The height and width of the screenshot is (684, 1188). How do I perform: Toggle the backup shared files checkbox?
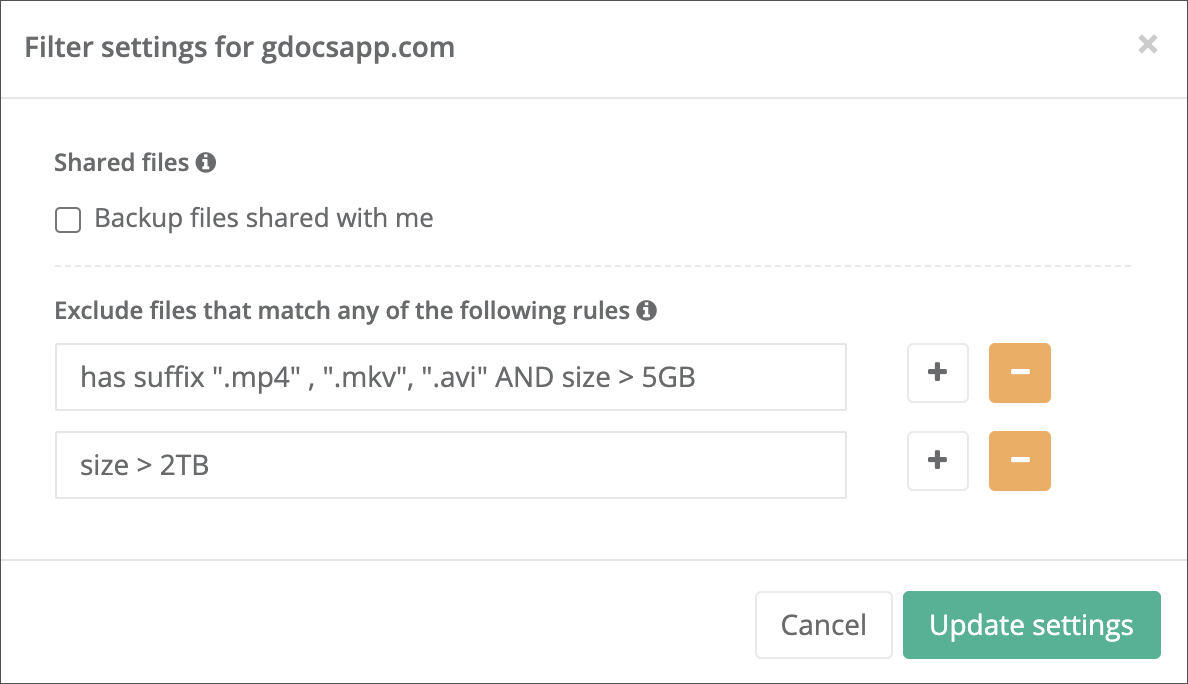tap(67, 219)
